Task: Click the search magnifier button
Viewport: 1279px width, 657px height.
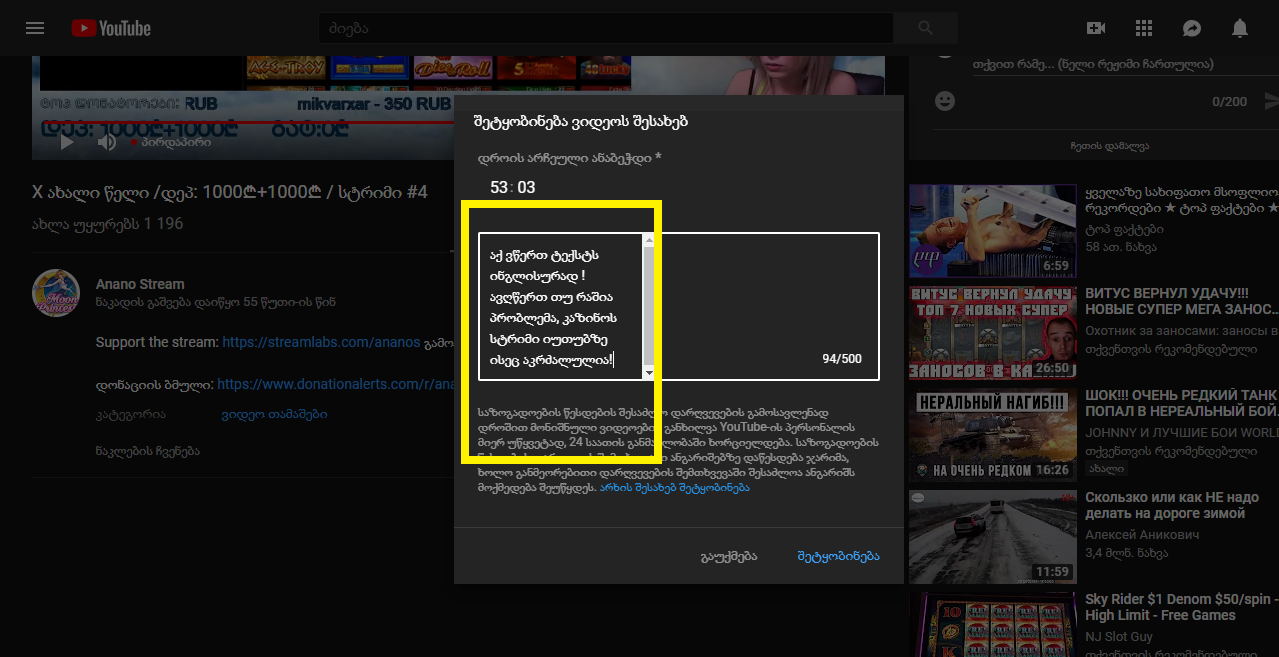Action: pyautogui.click(x=925, y=28)
